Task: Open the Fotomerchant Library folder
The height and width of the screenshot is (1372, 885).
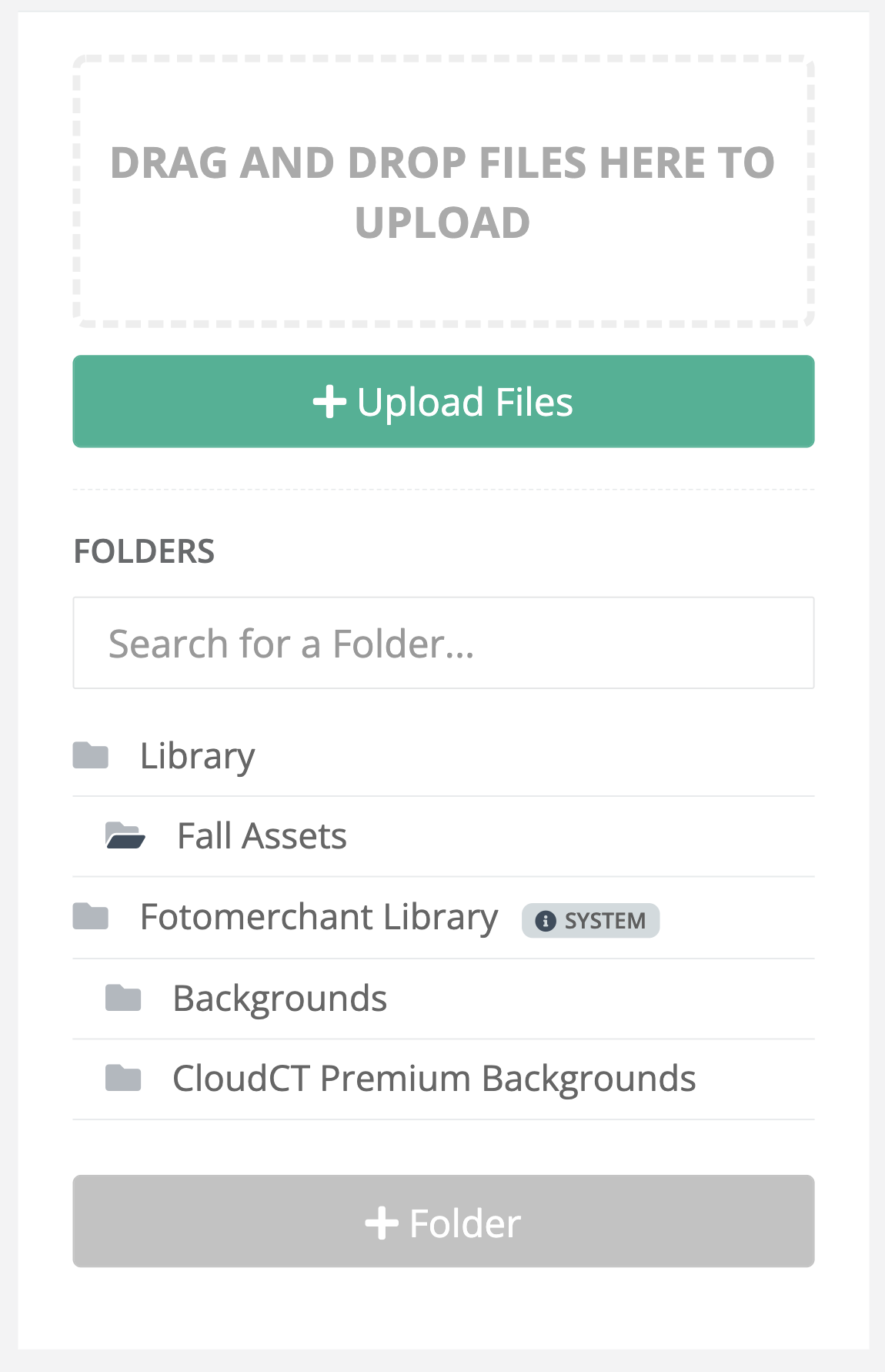Action: click(319, 917)
